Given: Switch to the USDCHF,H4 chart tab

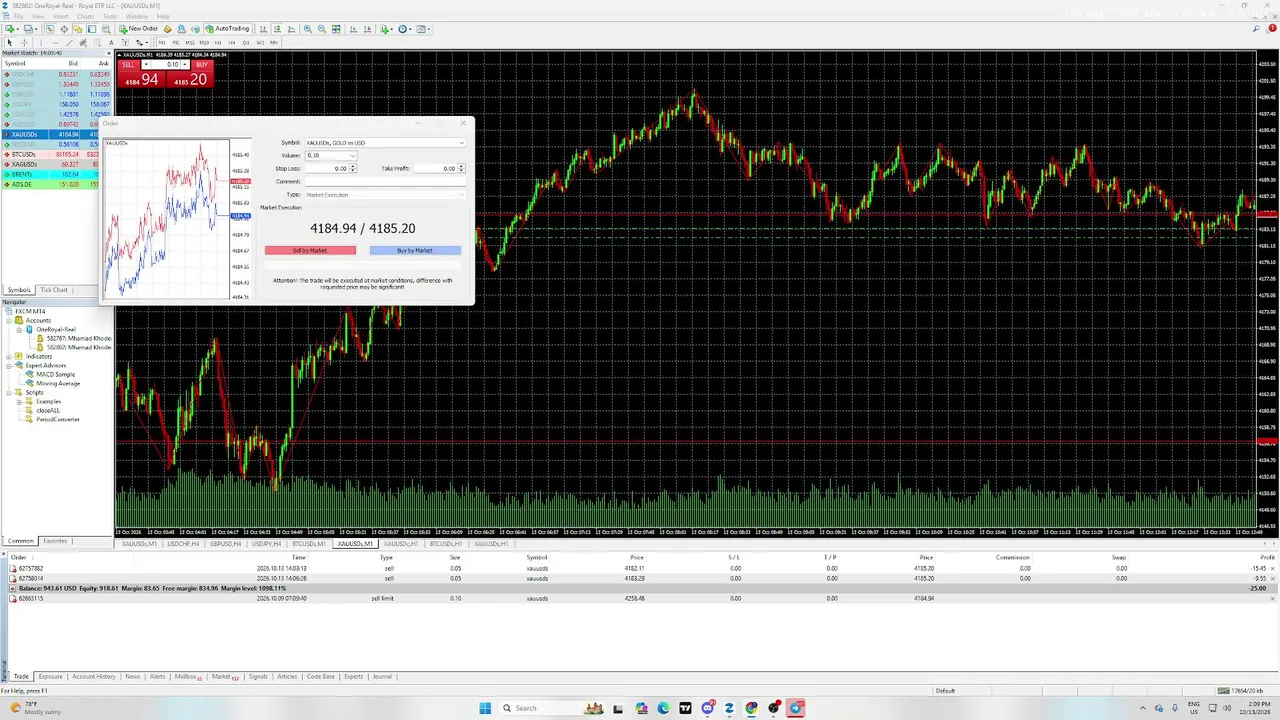Looking at the screenshot, I should (x=183, y=544).
